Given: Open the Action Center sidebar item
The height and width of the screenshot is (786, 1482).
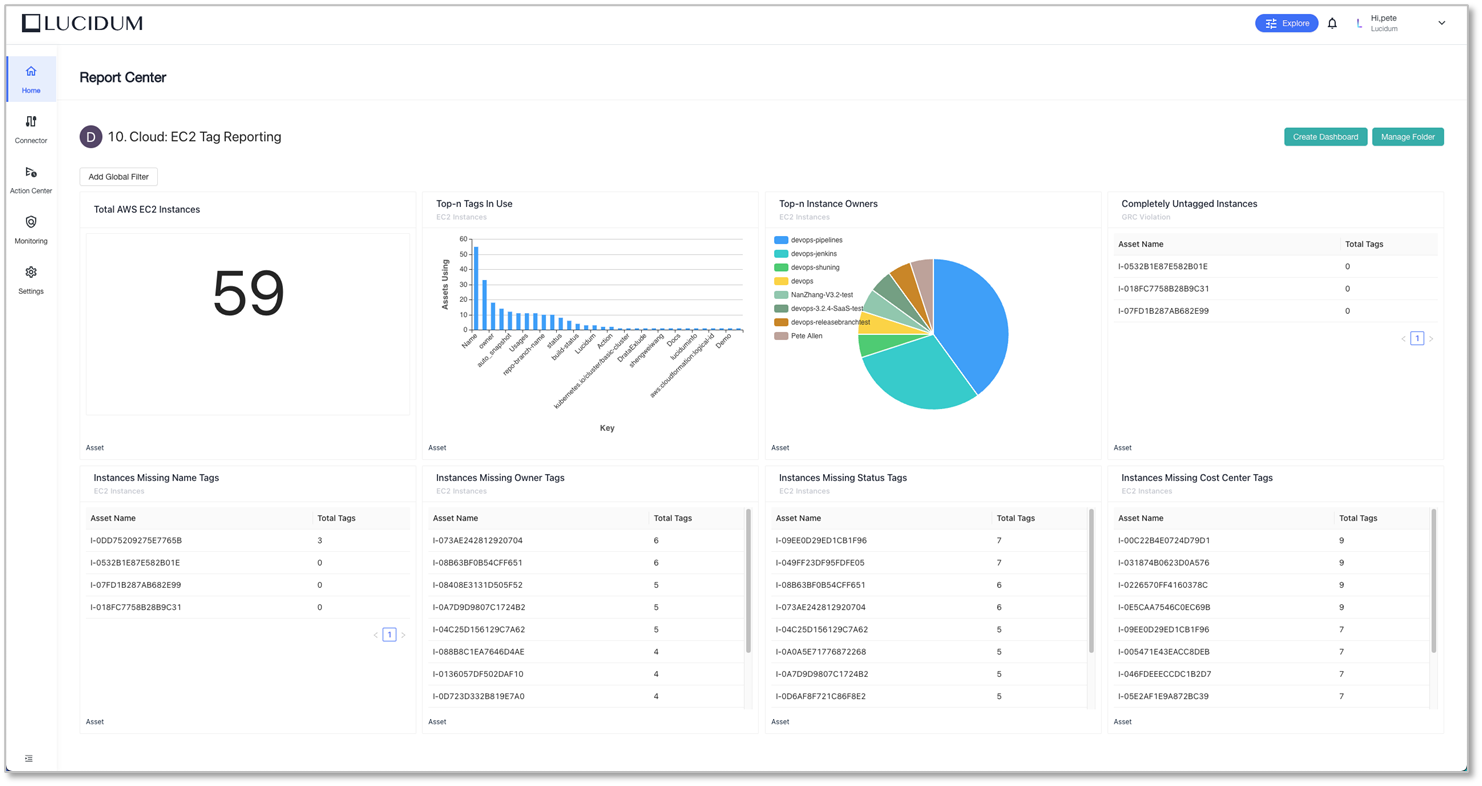Looking at the screenshot, I should 31,180.
